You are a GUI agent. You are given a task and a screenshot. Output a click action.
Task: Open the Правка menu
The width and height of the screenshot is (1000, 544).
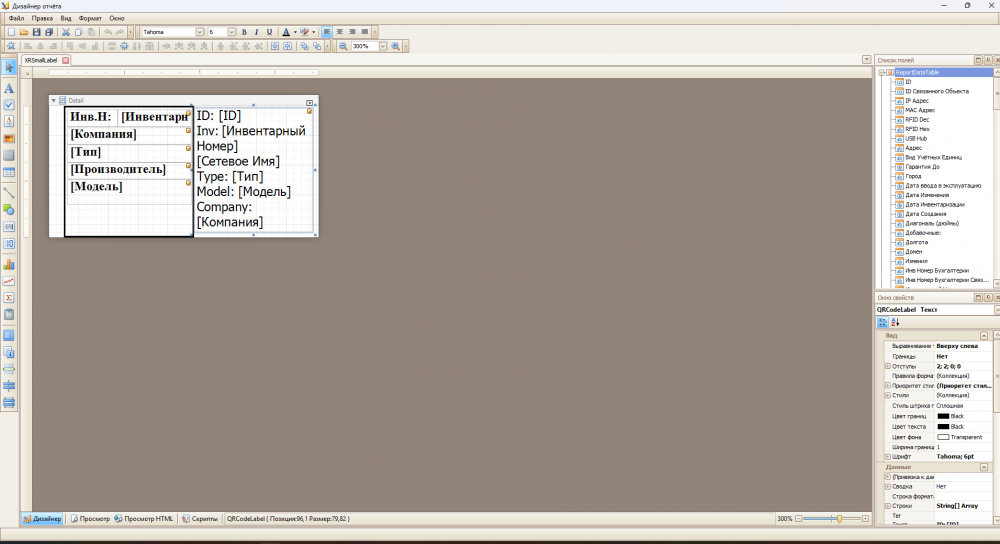(42, 18)
